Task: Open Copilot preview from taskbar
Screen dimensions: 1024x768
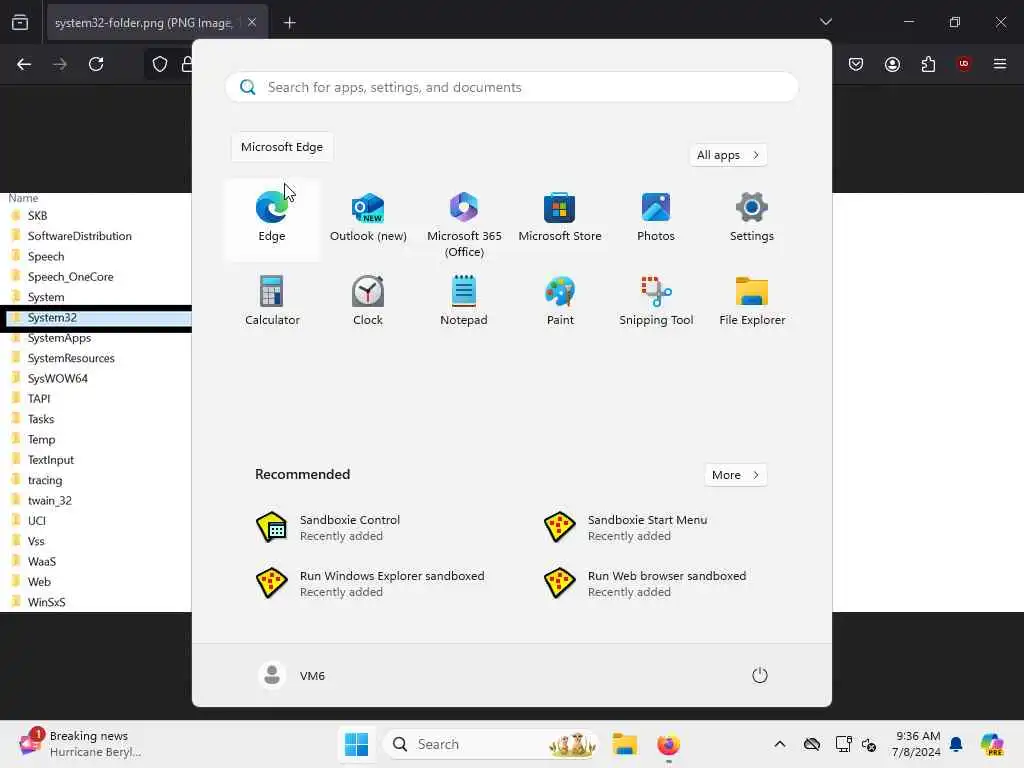Action: [x=992, y=744]
